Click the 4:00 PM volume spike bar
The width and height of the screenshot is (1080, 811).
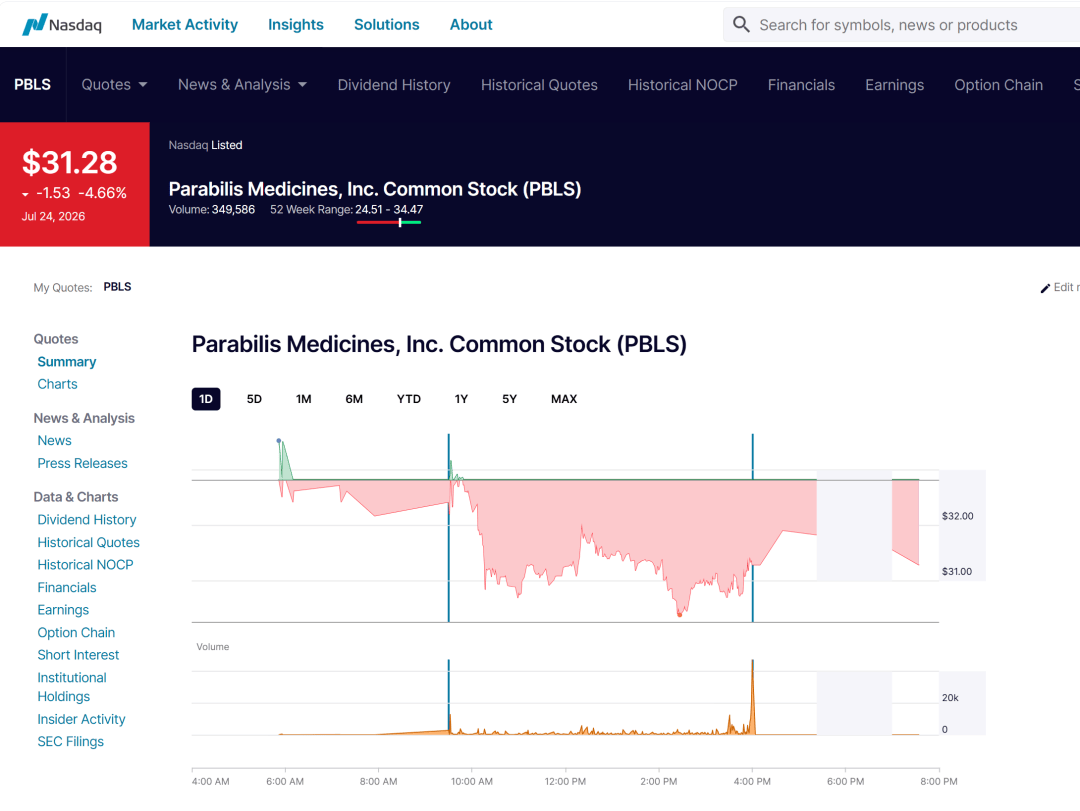click(753, 697)
